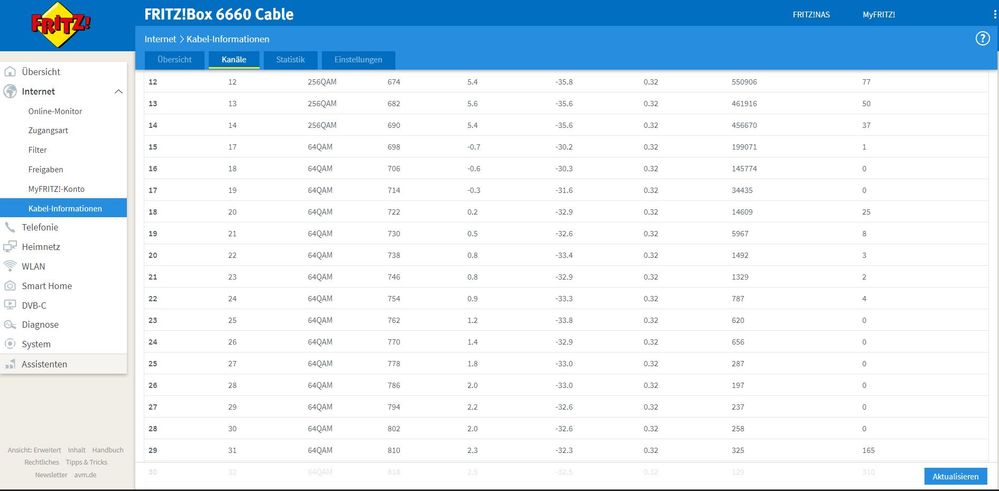999x491 pixels.
Task: Open the Heimnetz menu label
Action: tap(41, 246)
